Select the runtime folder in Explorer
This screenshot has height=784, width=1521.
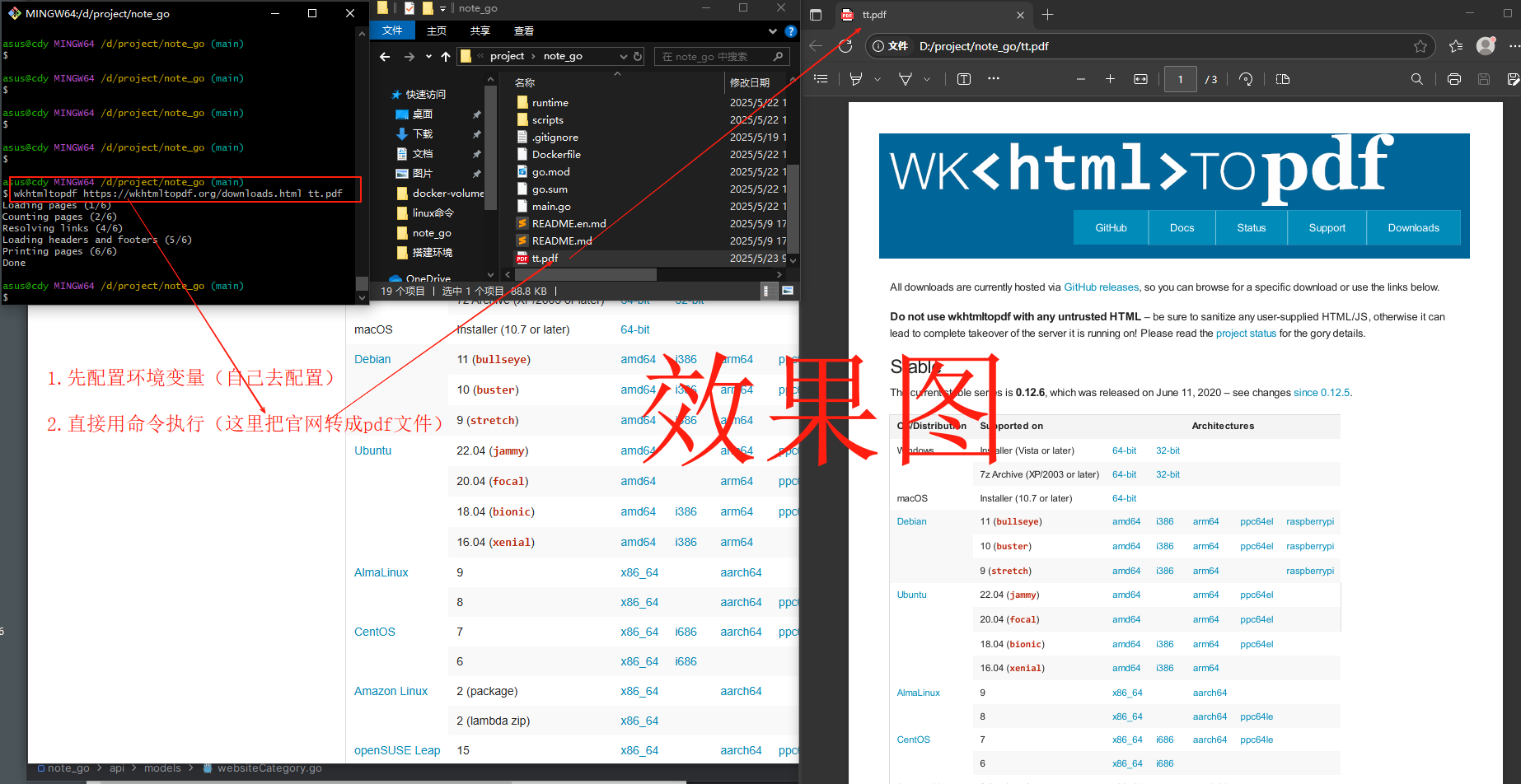550,103
